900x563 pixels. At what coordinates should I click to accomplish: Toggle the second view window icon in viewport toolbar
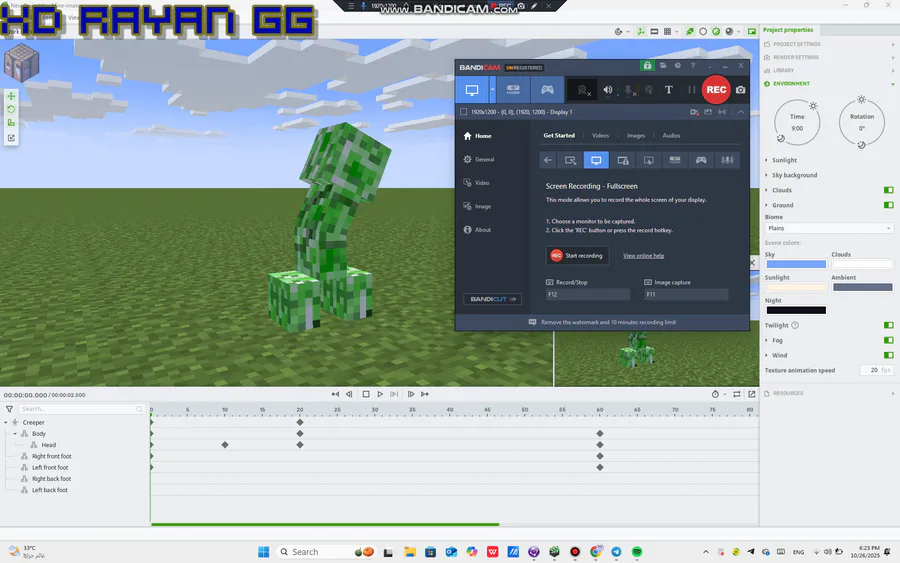click(x=751, y=32)
